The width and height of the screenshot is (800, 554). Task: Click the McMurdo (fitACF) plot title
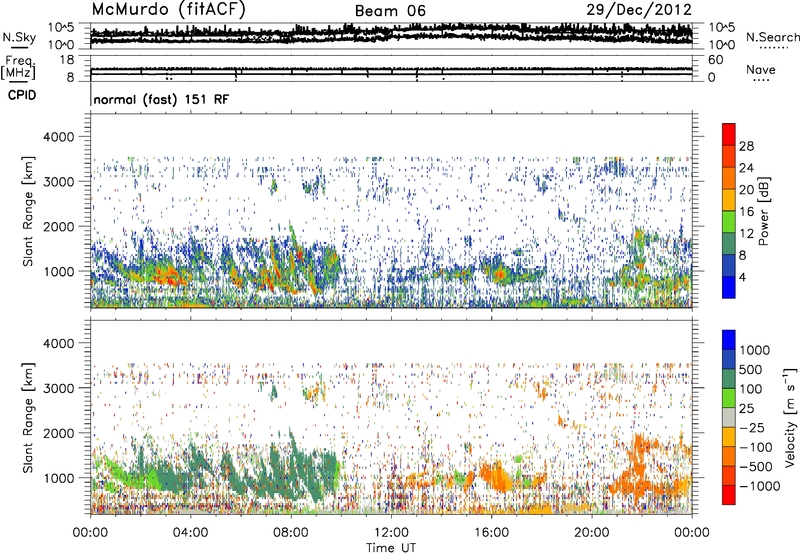tap(168, 9)
